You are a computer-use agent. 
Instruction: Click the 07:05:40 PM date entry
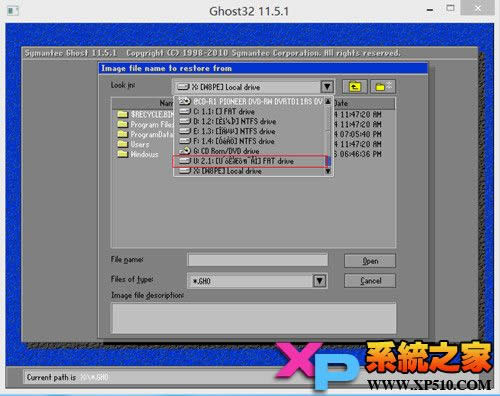tap(358, 134)
